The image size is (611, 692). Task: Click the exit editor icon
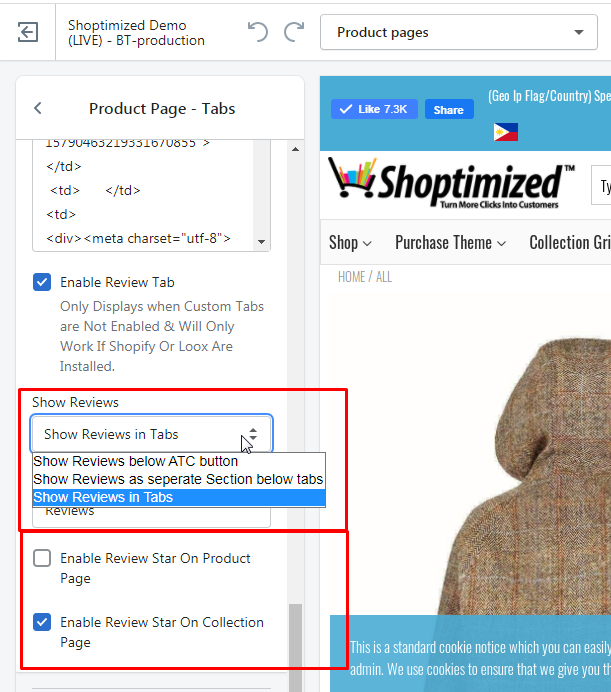pyautogui.click(x=27, y=32)
